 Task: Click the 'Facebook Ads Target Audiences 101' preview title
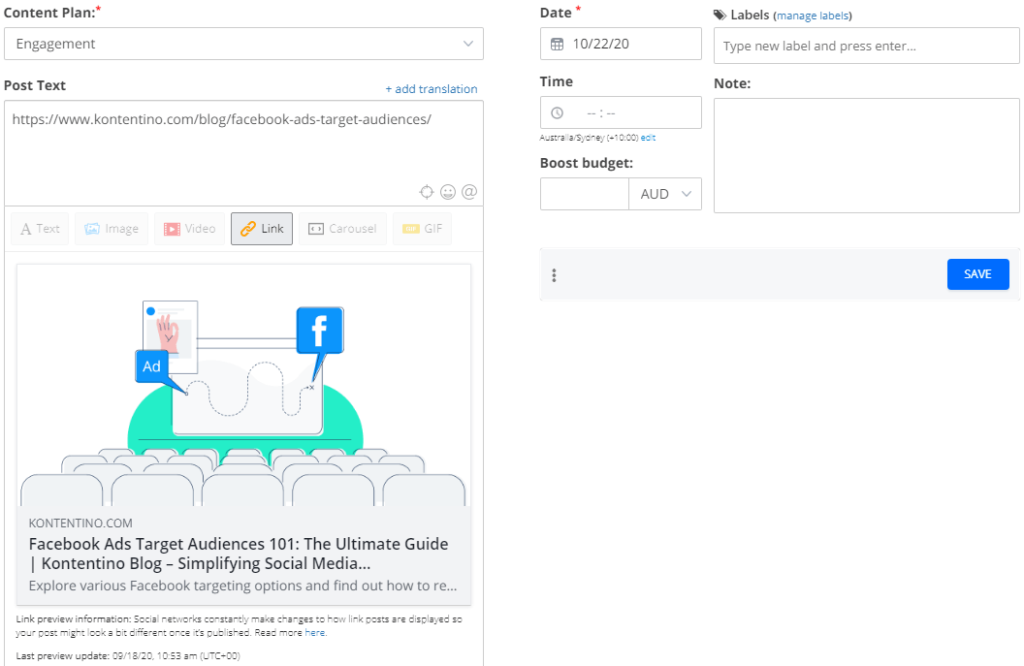238,554
